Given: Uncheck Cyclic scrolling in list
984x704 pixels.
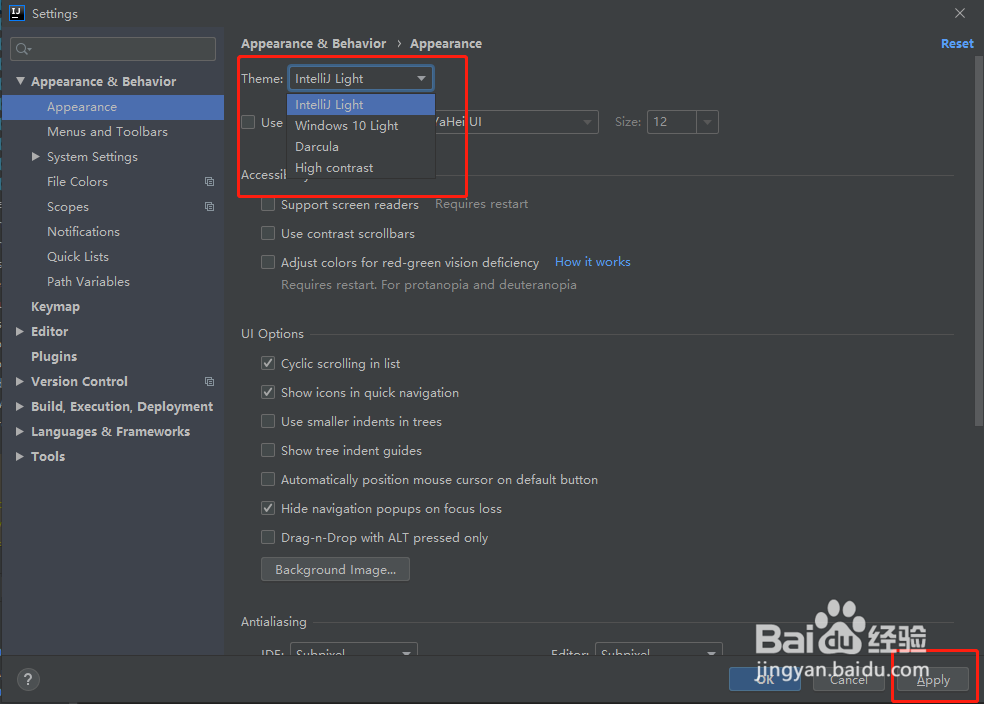Looking at the screenshot, I should click(268, 363).
